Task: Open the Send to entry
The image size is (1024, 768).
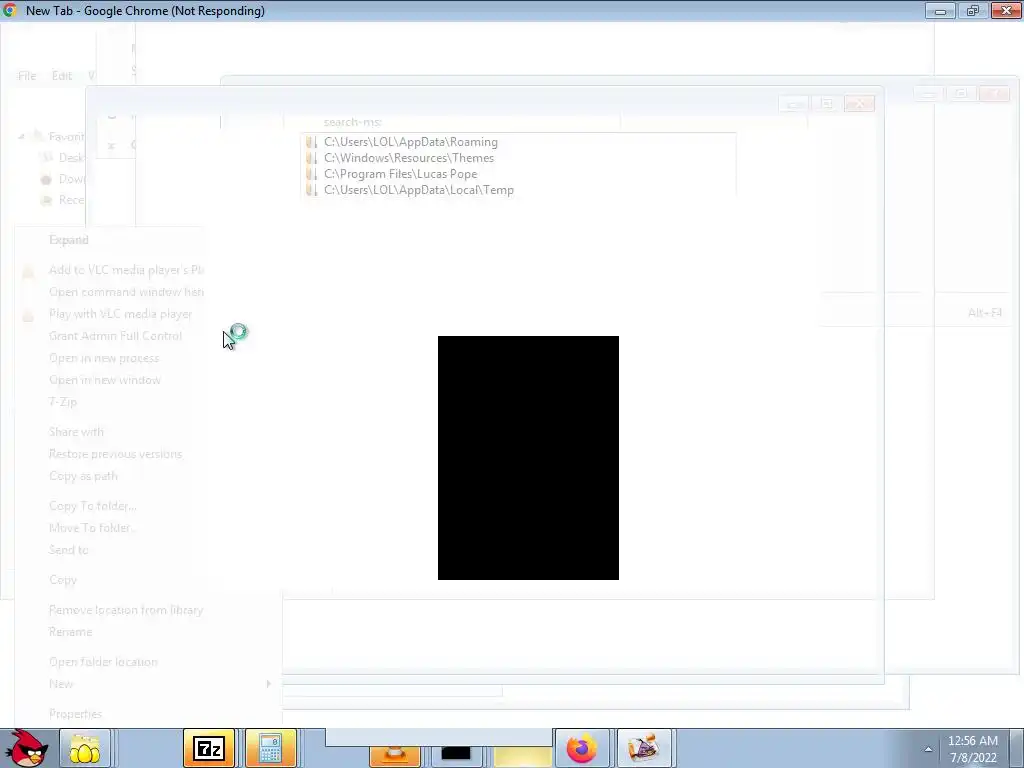Action: pos(69,550)
